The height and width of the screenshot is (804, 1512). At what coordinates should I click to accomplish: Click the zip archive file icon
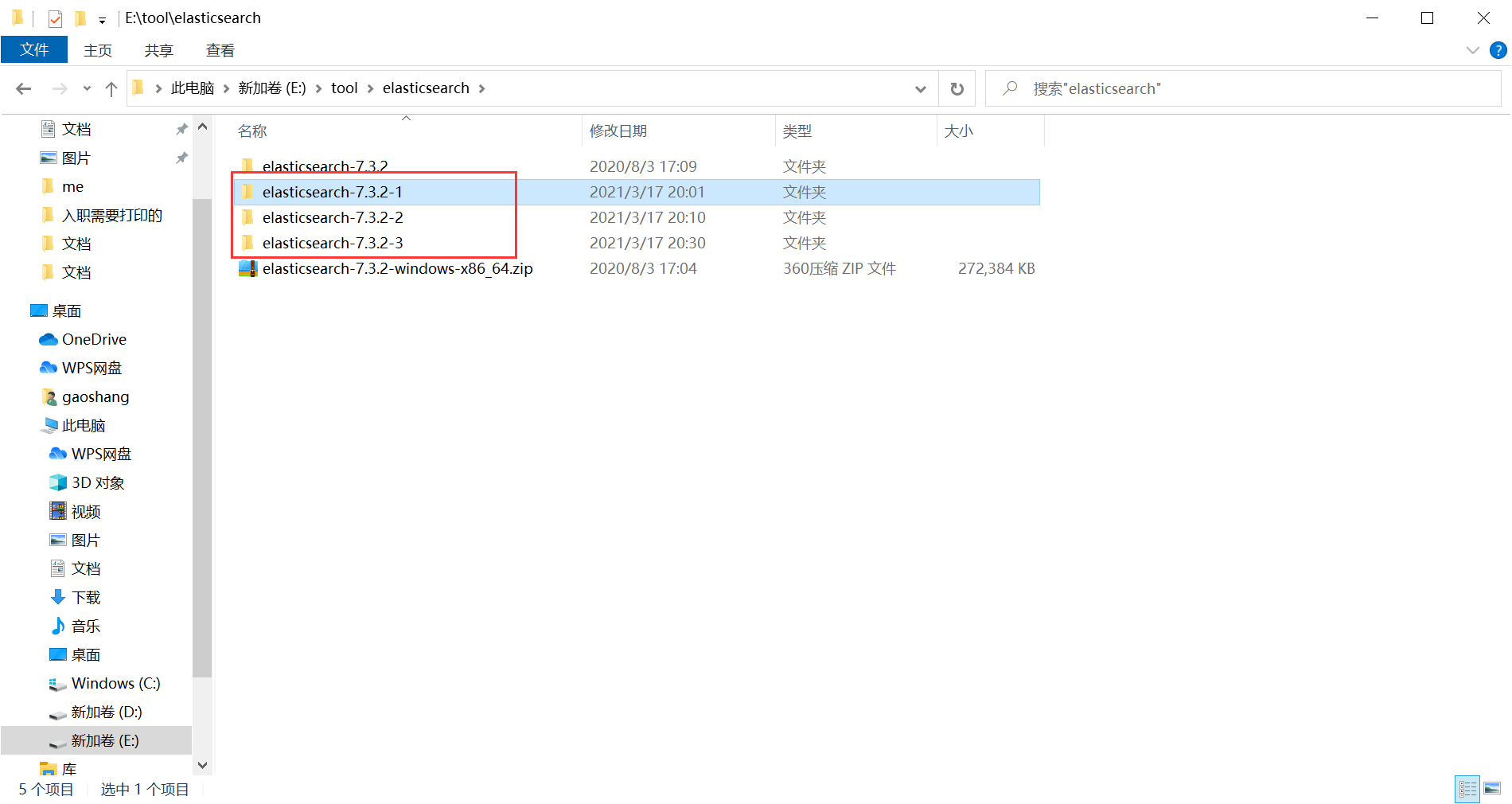pos(247,268)
